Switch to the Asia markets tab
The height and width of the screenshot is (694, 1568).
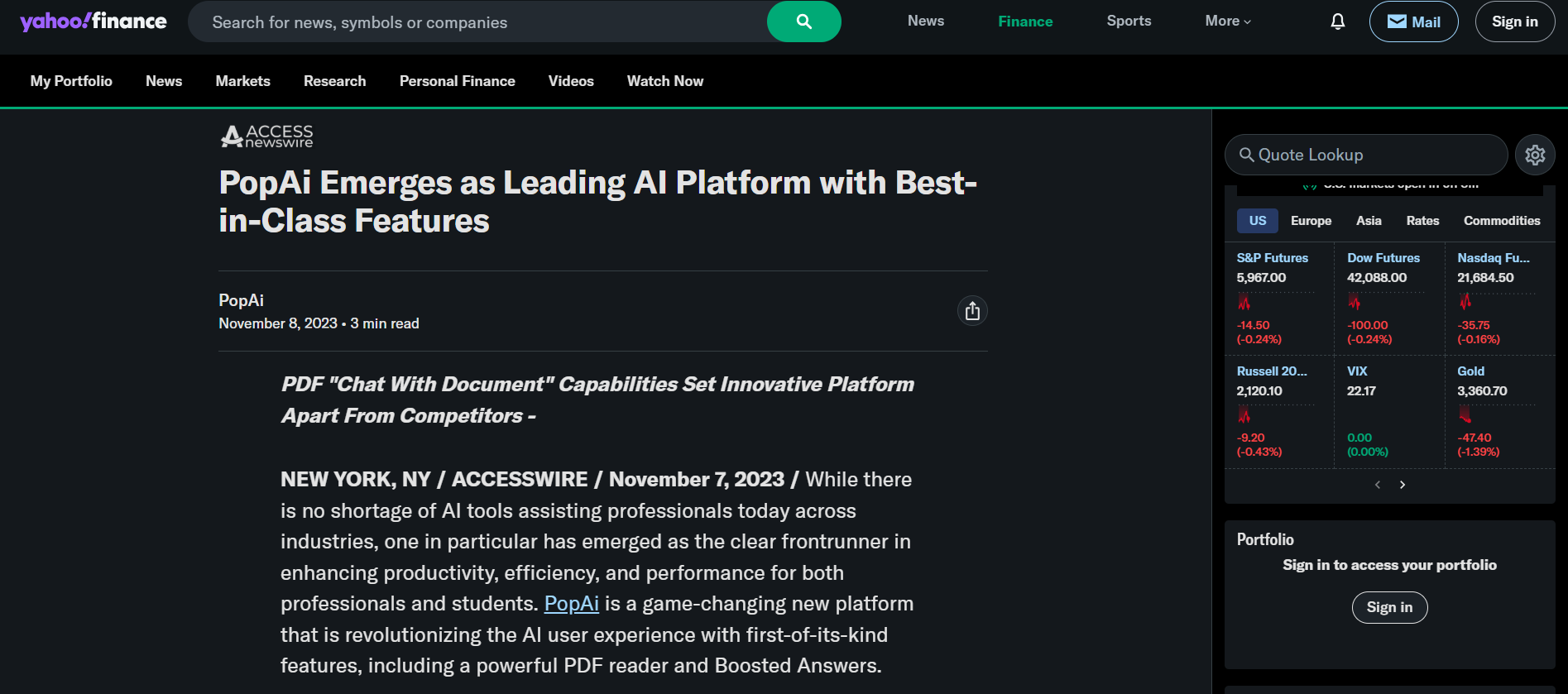pos(1369,221)
